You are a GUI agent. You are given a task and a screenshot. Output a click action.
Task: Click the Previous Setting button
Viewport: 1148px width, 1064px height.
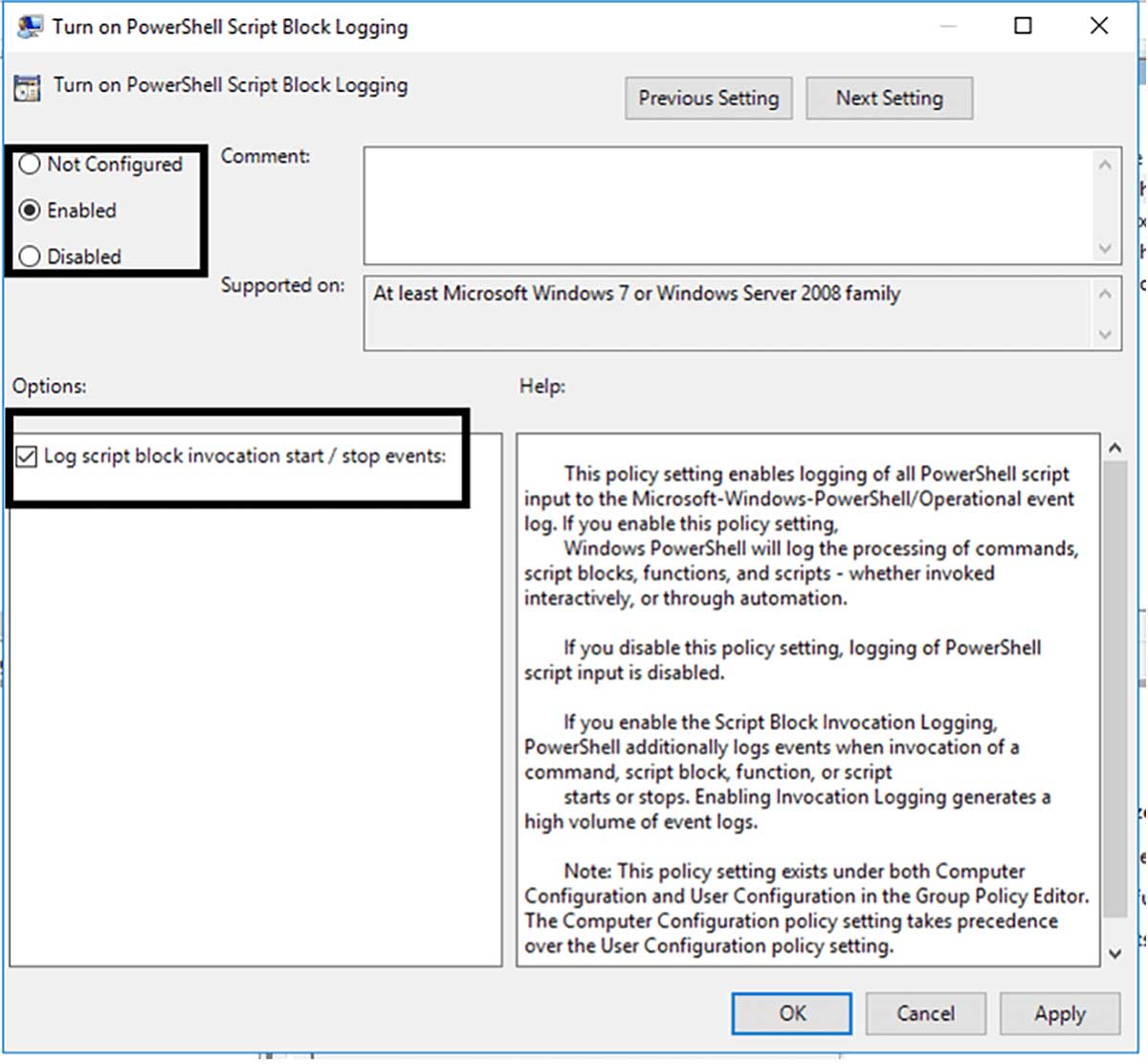pos(708,98)
